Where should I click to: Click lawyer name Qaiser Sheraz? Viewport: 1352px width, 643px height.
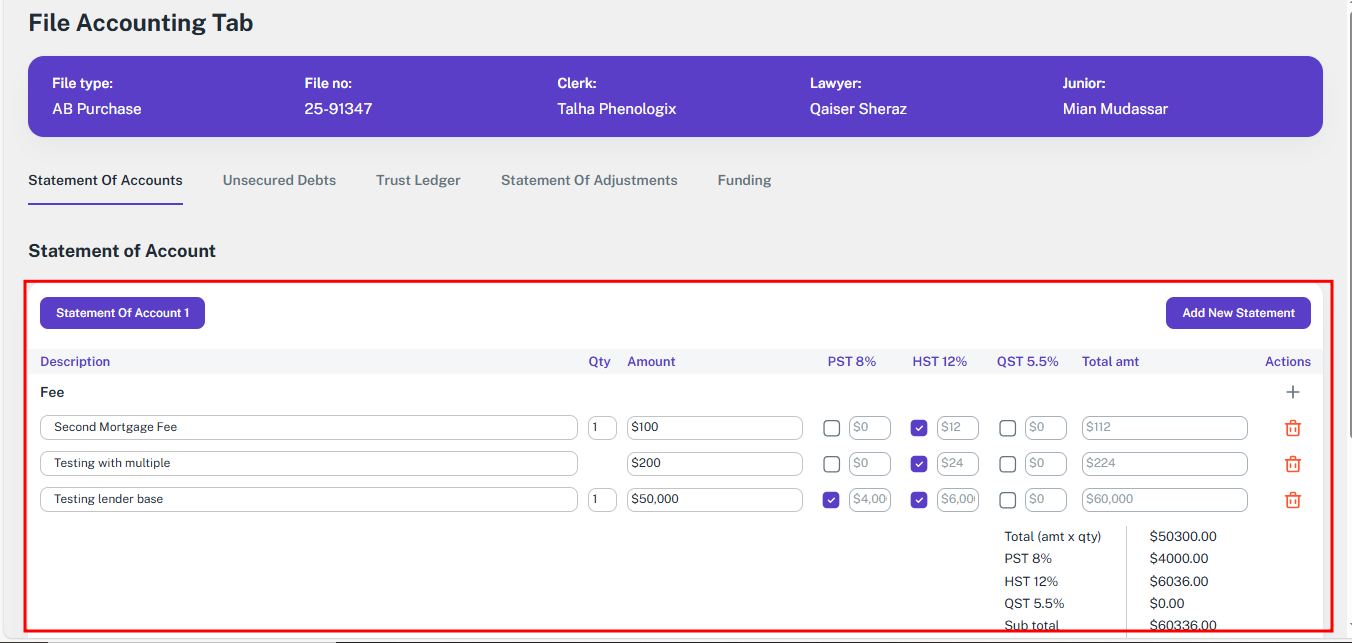(x=858, y=109)
